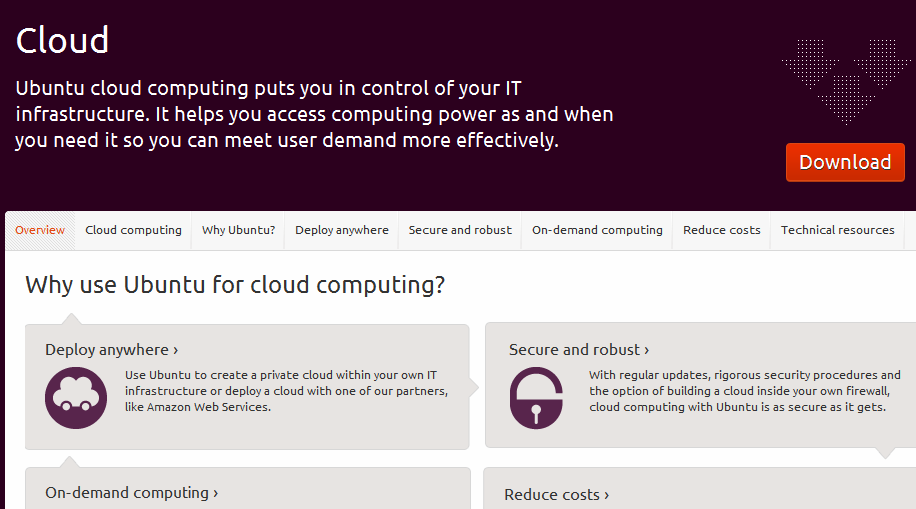Click the Secure and robust description text

tap(744, 391)
